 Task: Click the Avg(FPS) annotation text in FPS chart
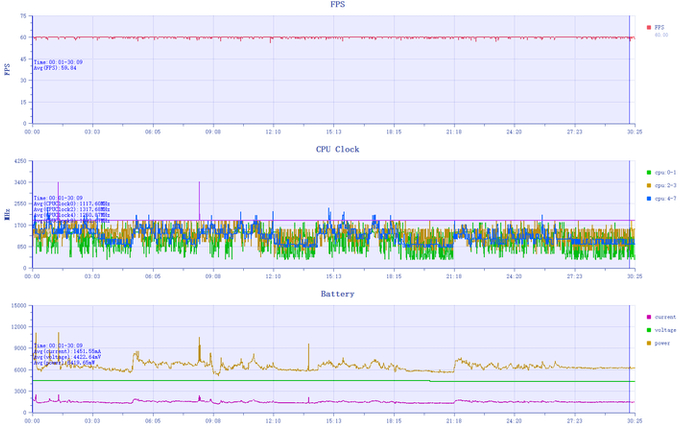[x=55, y=68]
